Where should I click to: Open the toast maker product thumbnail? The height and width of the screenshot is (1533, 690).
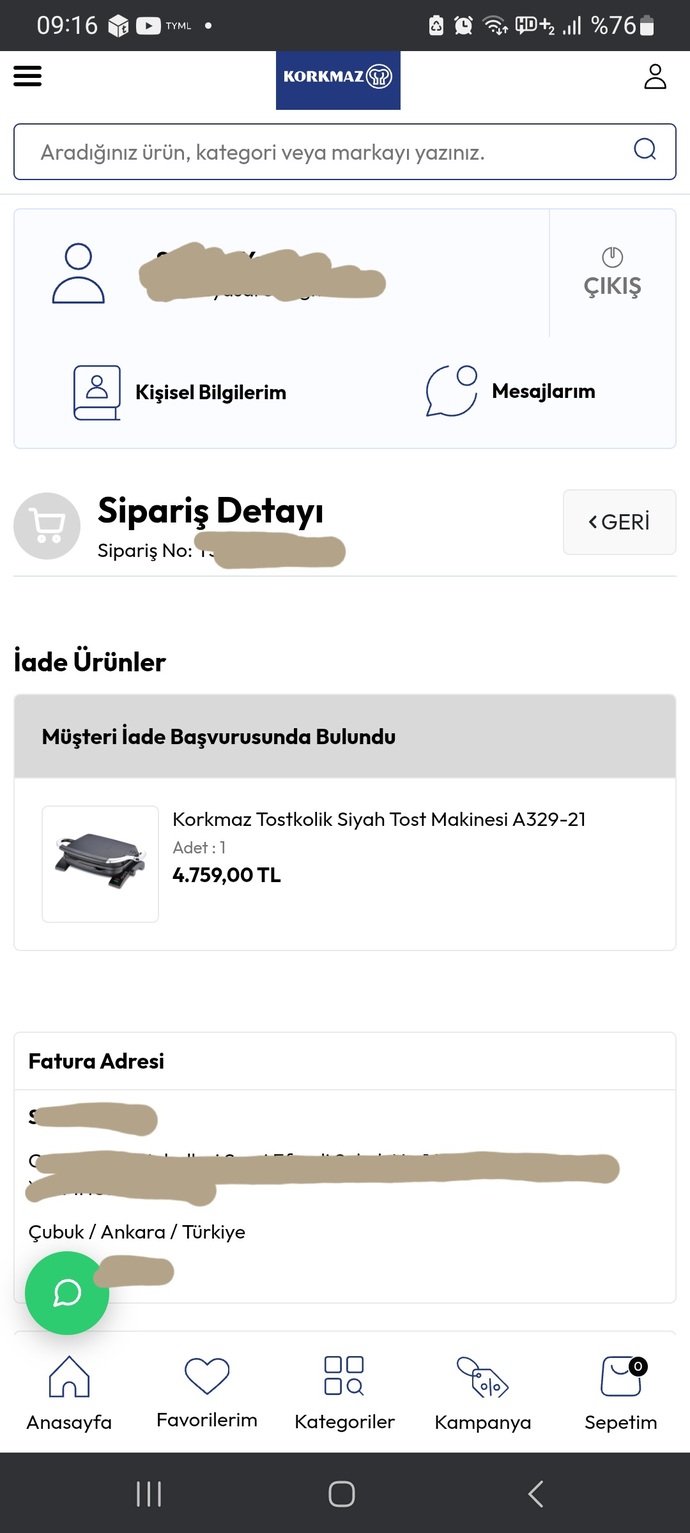(x=100, y=864)
